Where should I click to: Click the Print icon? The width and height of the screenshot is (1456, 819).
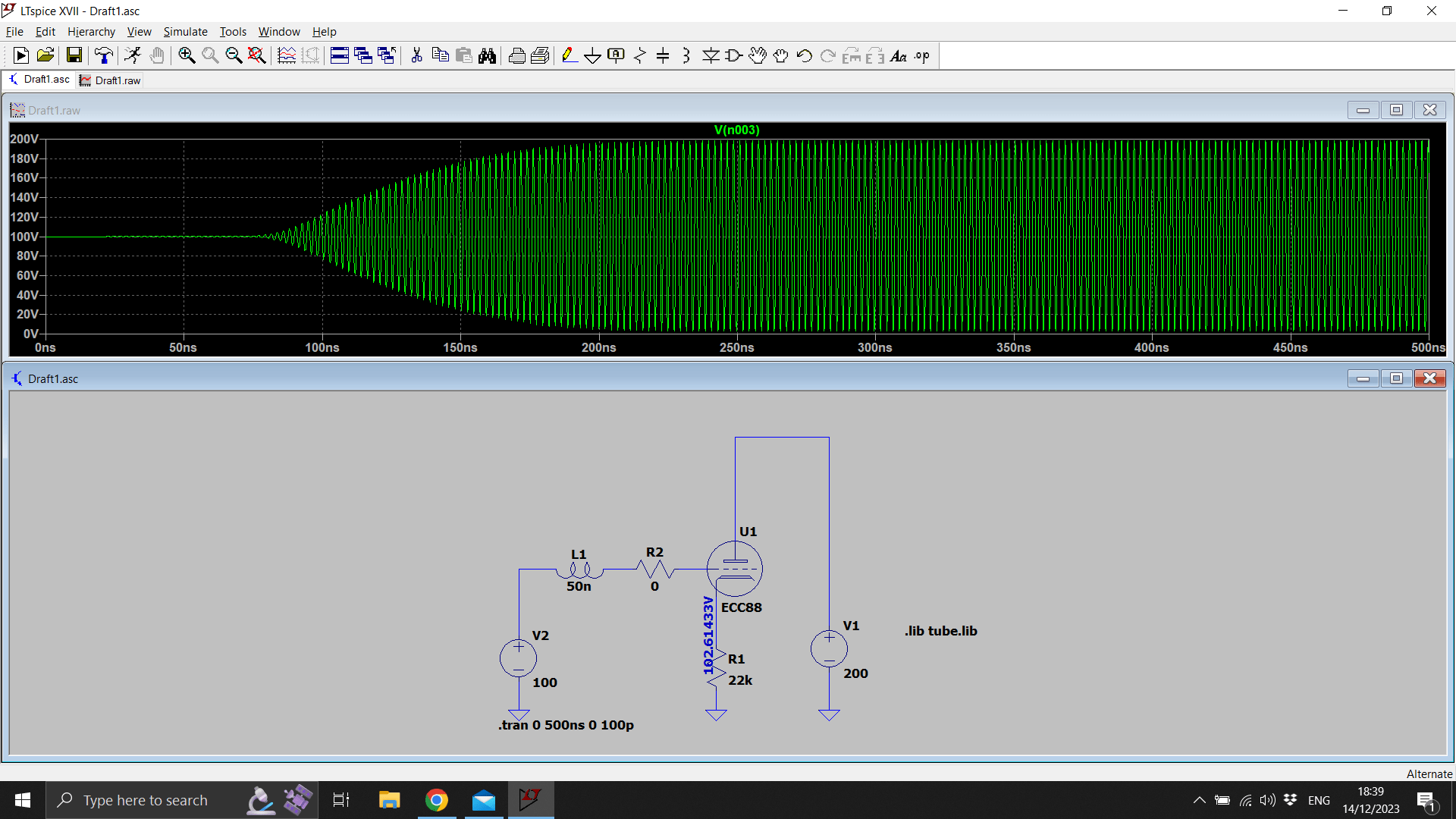click(516, 55)
